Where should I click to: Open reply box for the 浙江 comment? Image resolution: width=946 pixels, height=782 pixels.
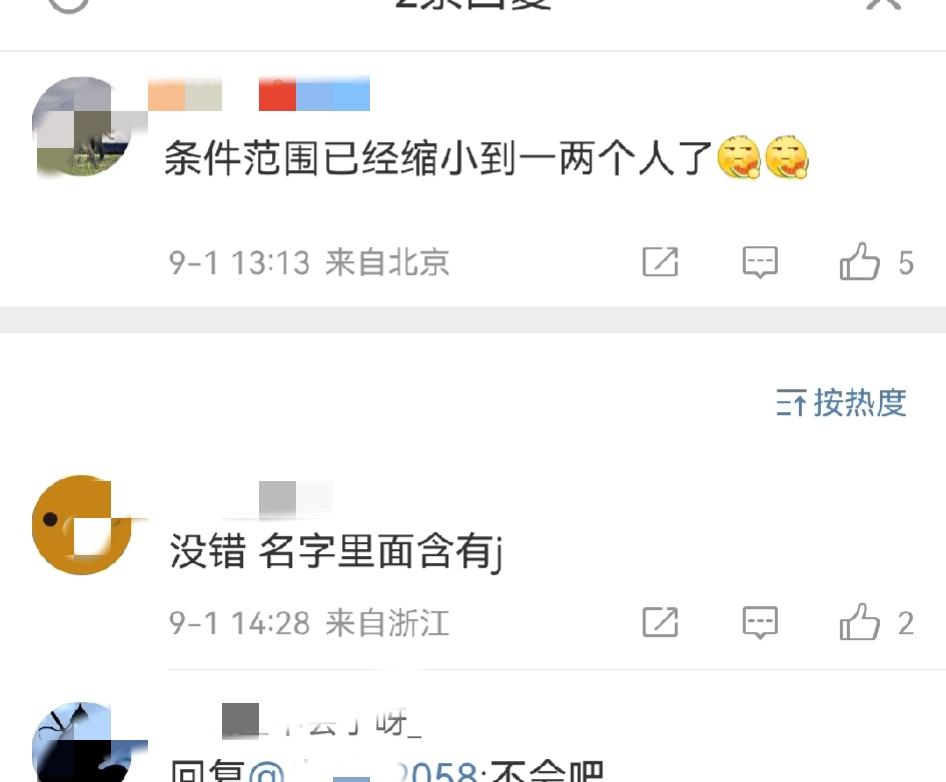tap(760, 623)
